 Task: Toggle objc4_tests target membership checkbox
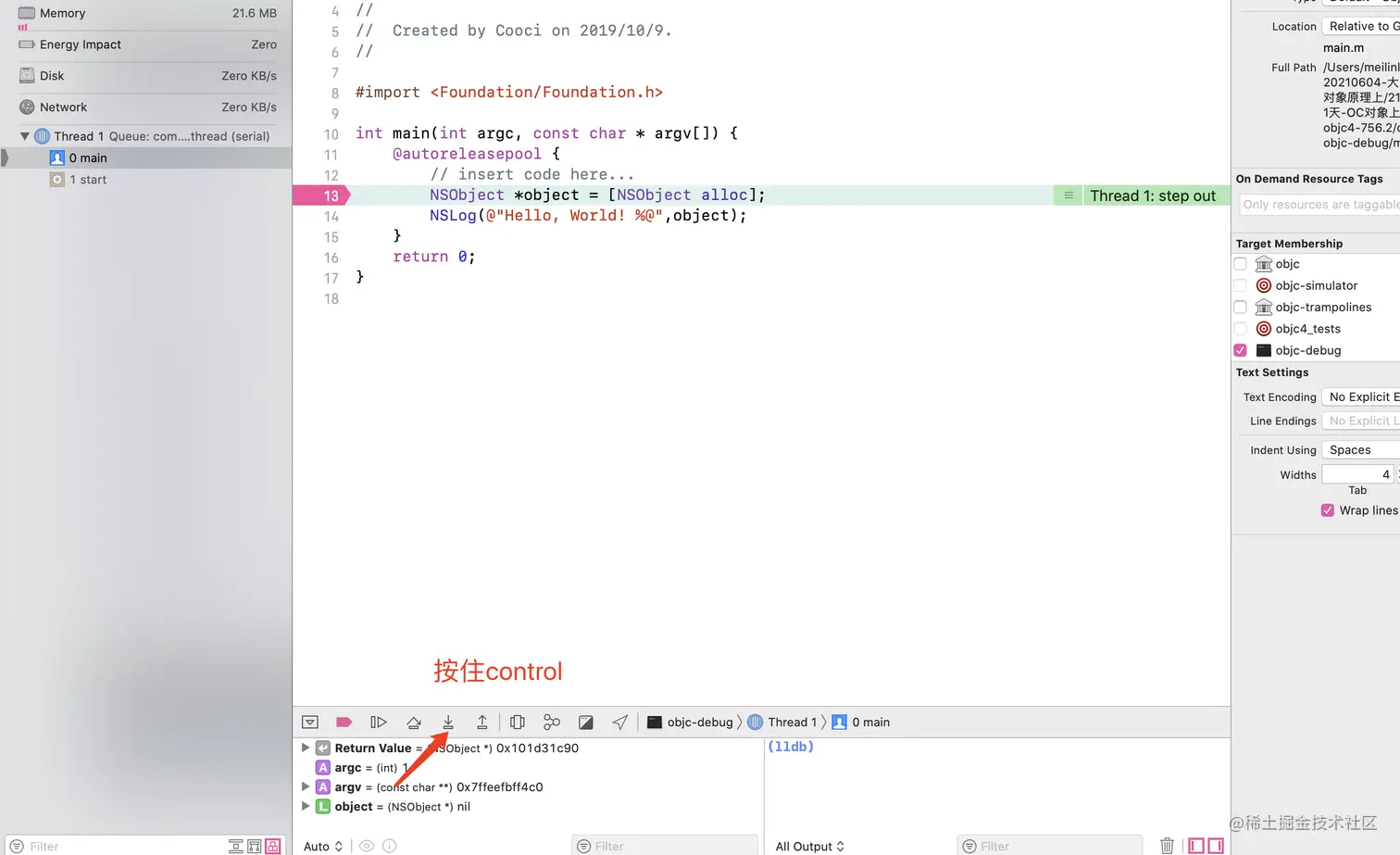pos(1240,329)
